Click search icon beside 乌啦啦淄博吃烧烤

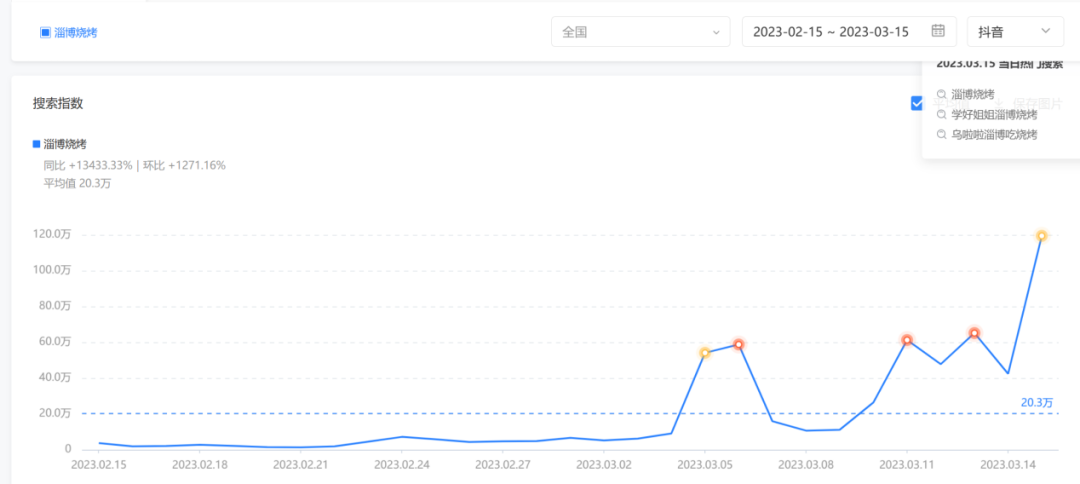click(941, 134)
